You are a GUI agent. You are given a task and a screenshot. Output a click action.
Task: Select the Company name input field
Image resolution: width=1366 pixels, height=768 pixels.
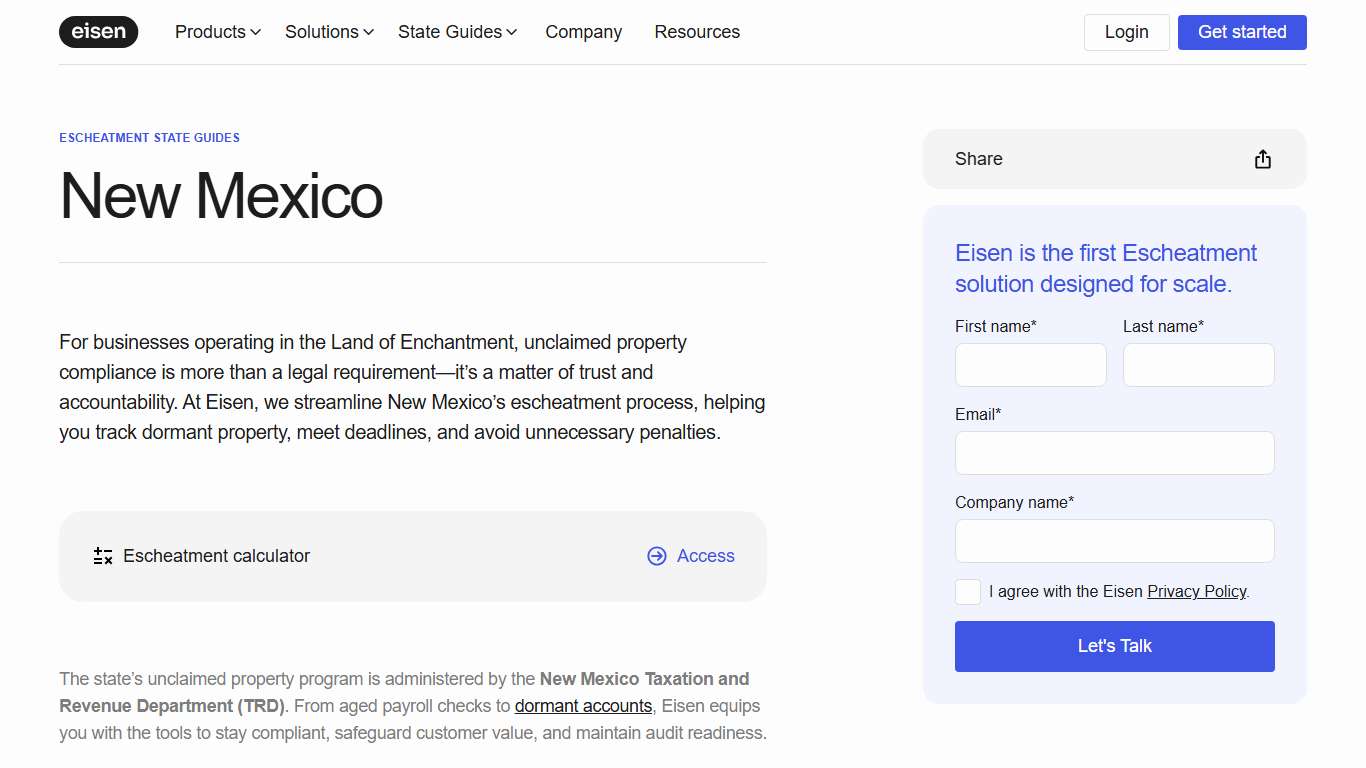pyautogui.click(x=1114, y=541)
